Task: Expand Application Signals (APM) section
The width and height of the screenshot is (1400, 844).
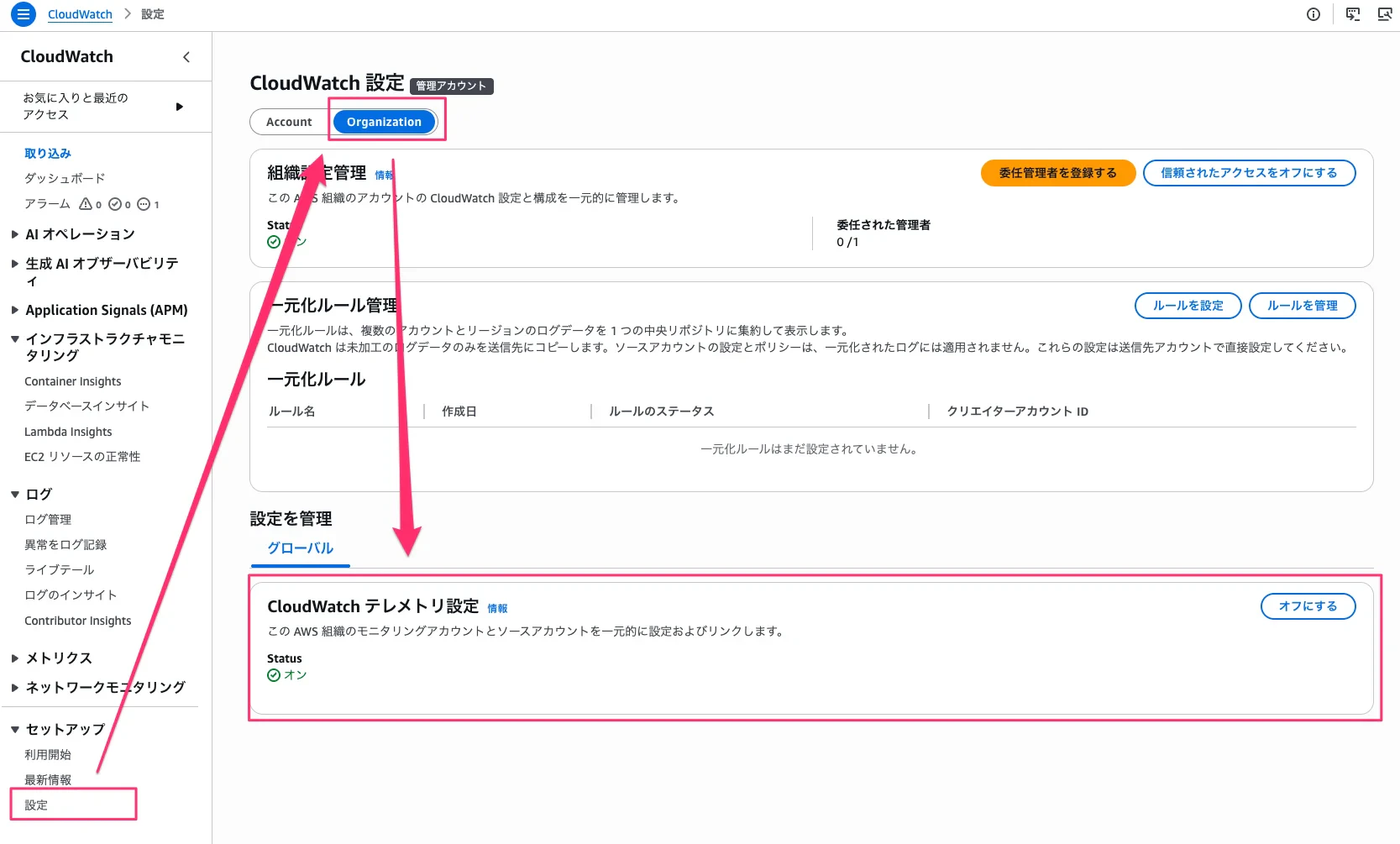Action: tap(15, 310)
